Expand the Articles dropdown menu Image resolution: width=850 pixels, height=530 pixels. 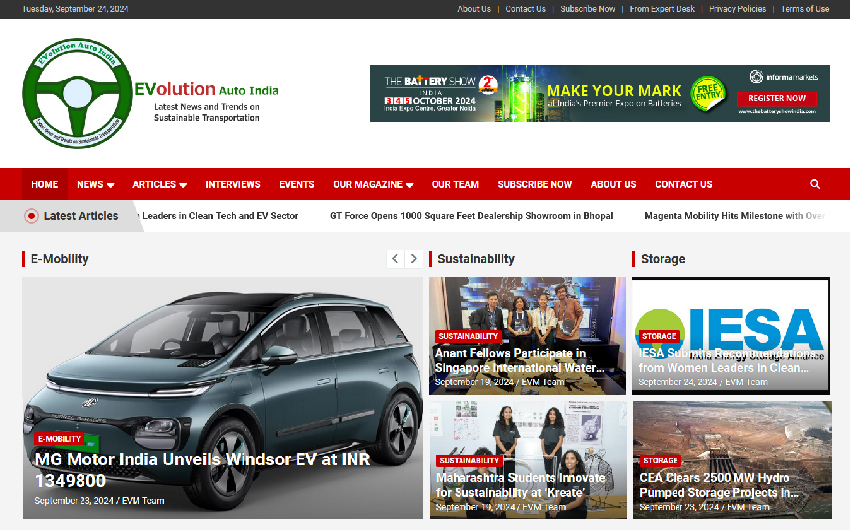159,184
